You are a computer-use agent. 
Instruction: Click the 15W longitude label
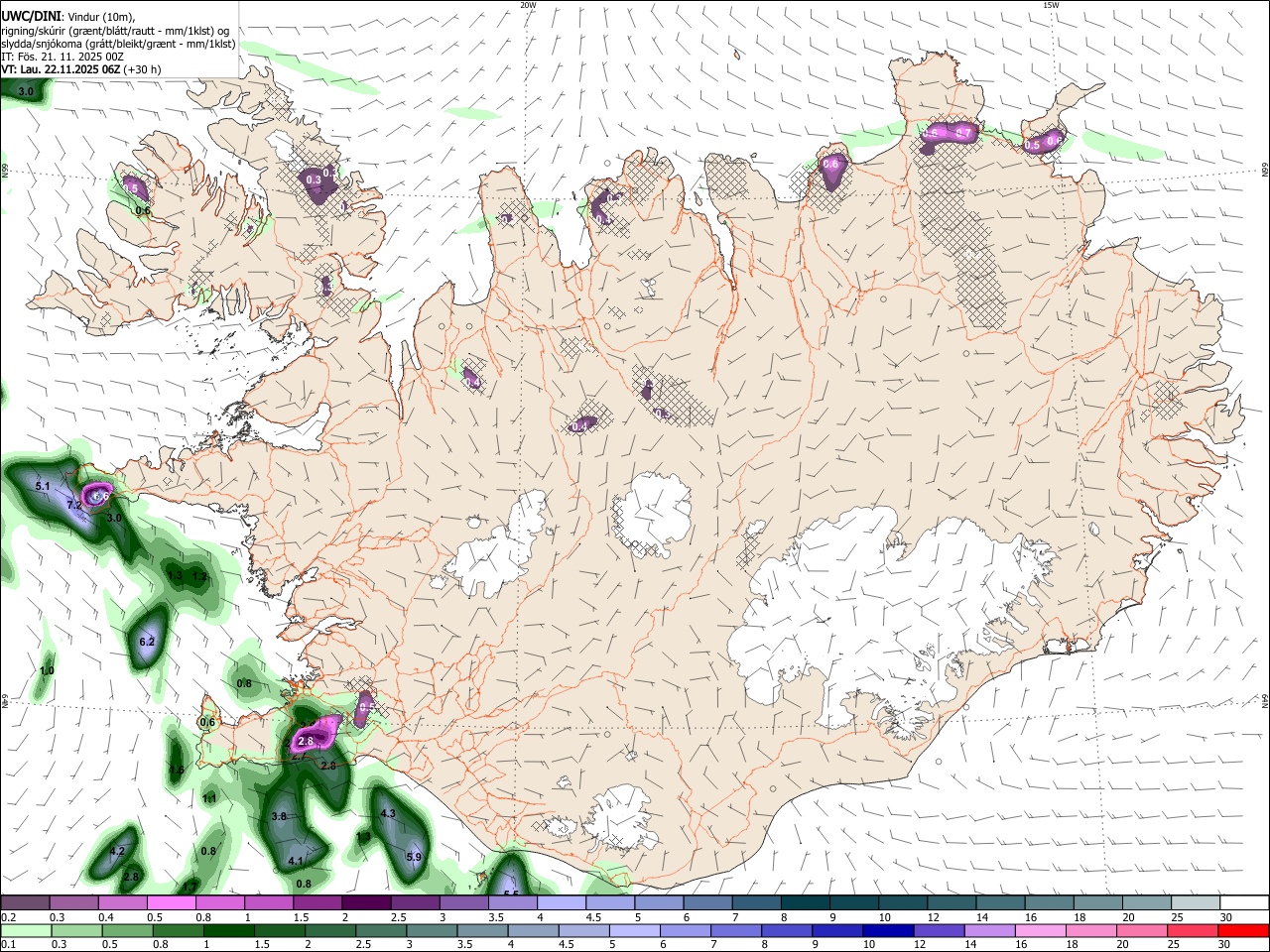1052,5
